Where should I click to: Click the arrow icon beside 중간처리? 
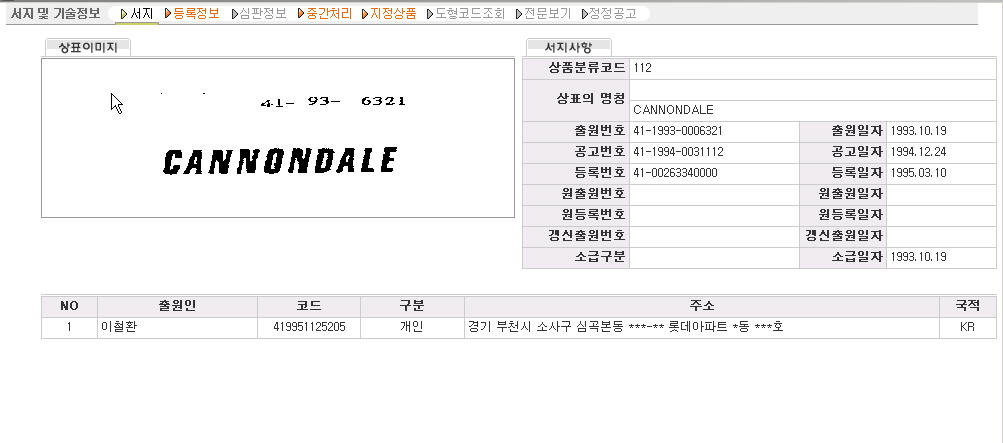click(x=301, y=13)
